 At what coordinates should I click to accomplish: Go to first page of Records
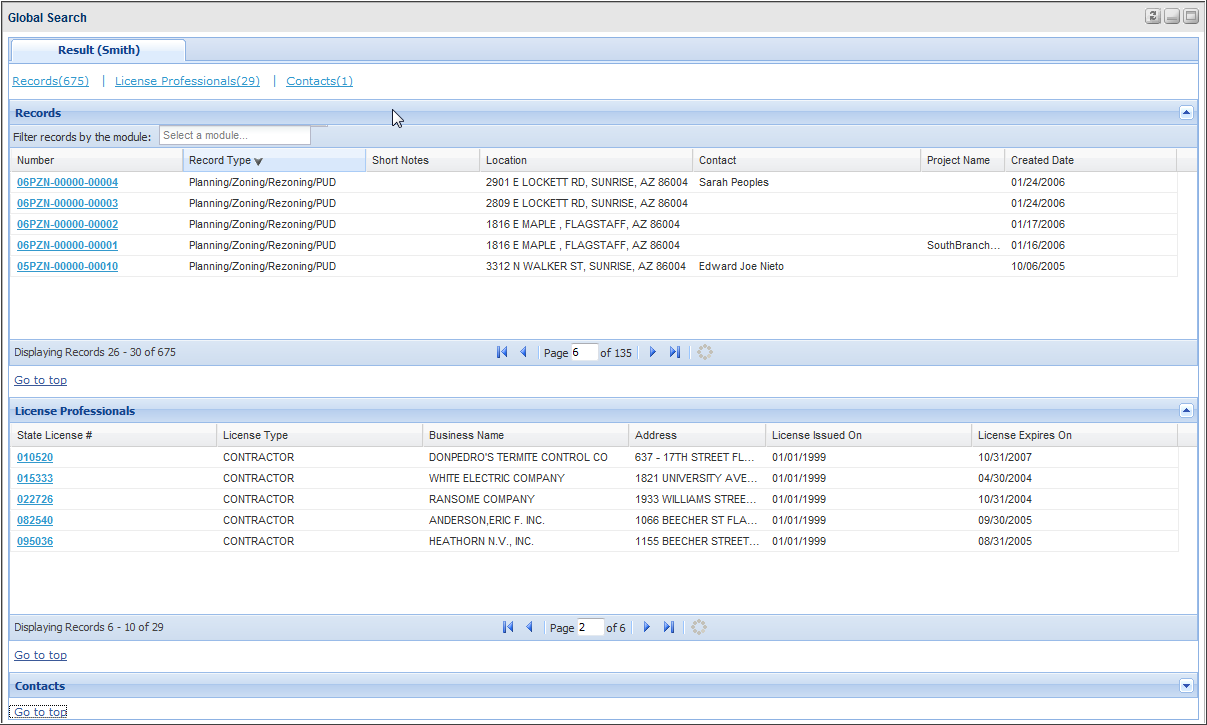(x=502, y=352)
